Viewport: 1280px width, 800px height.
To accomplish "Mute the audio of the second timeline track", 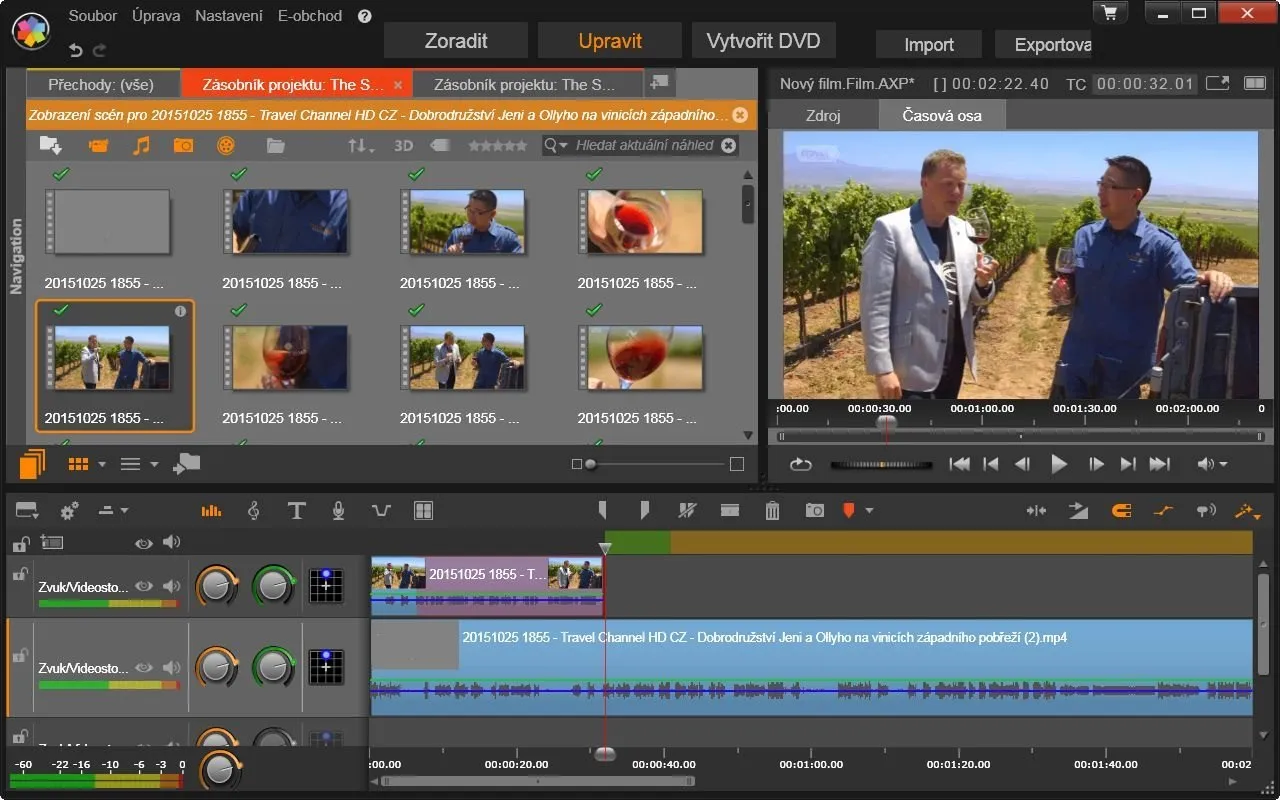I will tap(172, 668).
